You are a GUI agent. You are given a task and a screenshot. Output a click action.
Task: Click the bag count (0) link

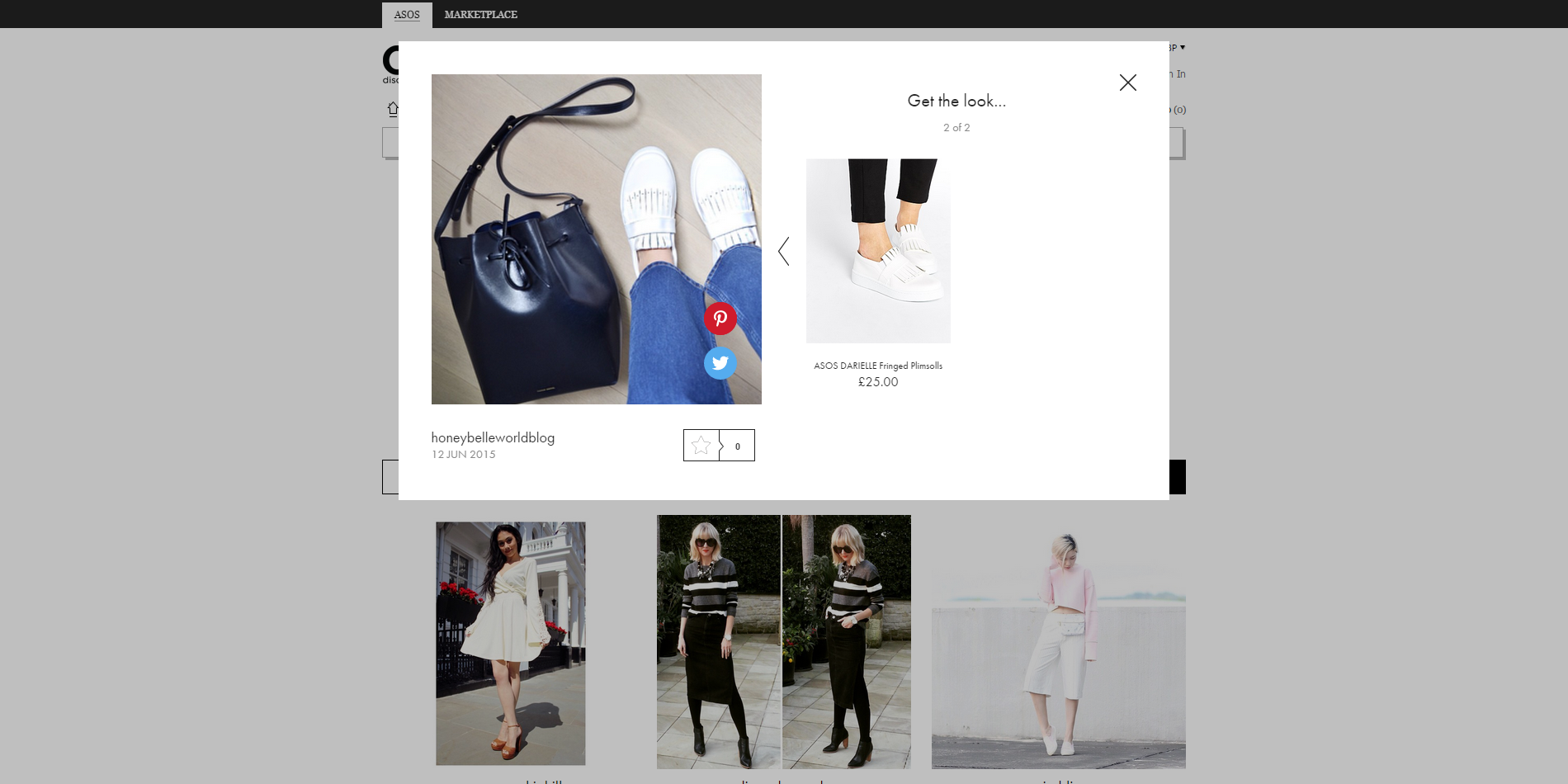click(x=1179, y=110)
